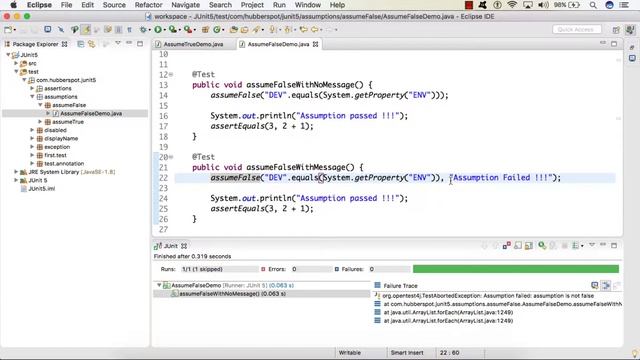Open the Apple menu

[x=13, y=5]
